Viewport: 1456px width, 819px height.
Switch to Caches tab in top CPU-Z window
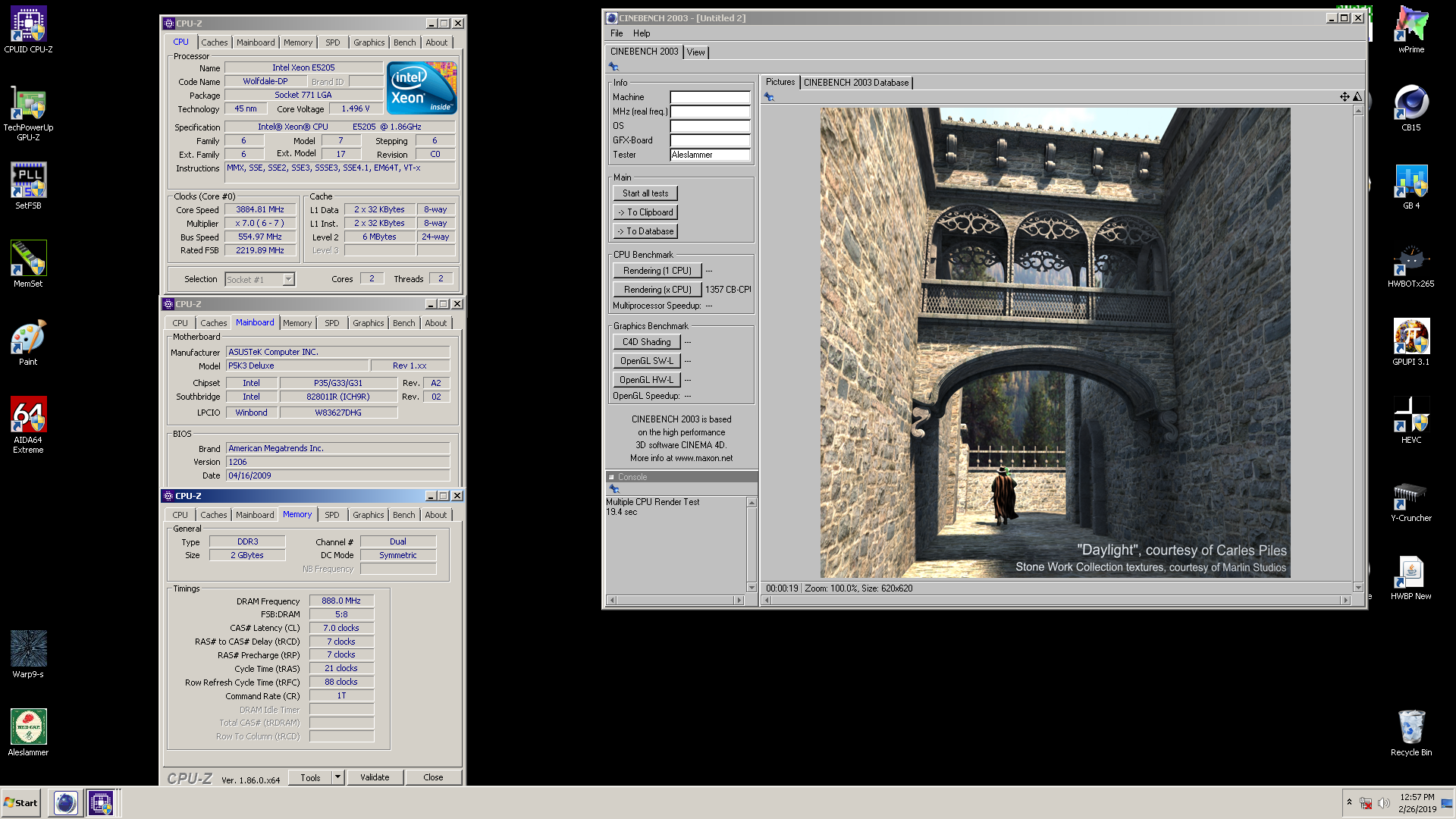coord(214,42)
